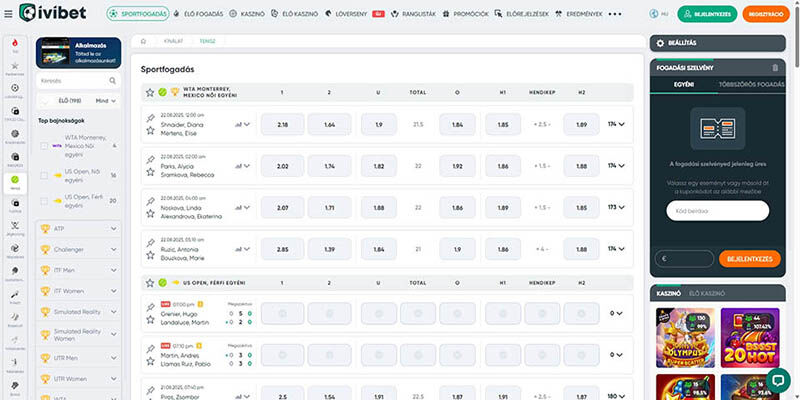Open the Mind filter dropdown
Screen dimensions: 800x400
coord(106,101)
